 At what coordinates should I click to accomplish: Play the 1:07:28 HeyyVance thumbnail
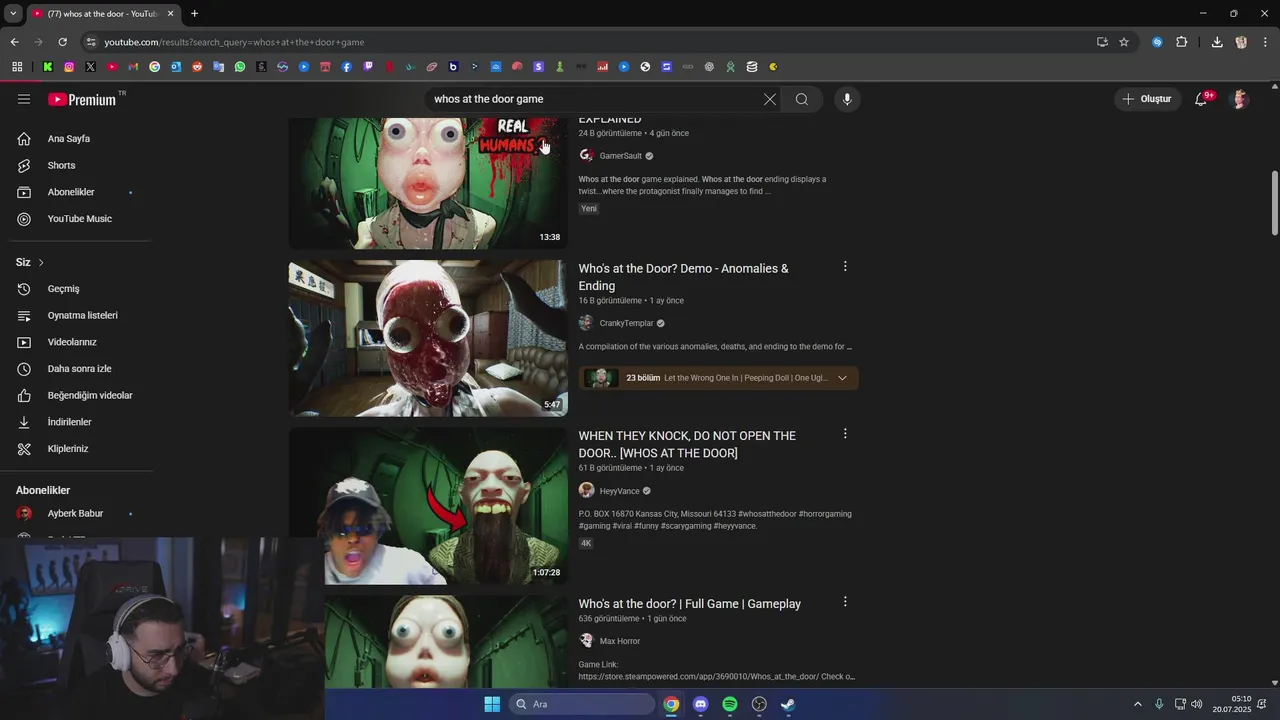pyautogui.click(x=428, y=506)
